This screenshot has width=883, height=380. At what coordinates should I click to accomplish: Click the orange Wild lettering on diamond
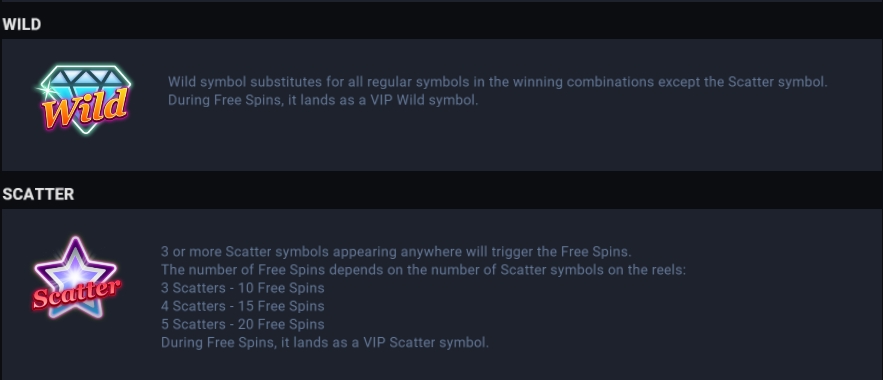tap(85, 109)
